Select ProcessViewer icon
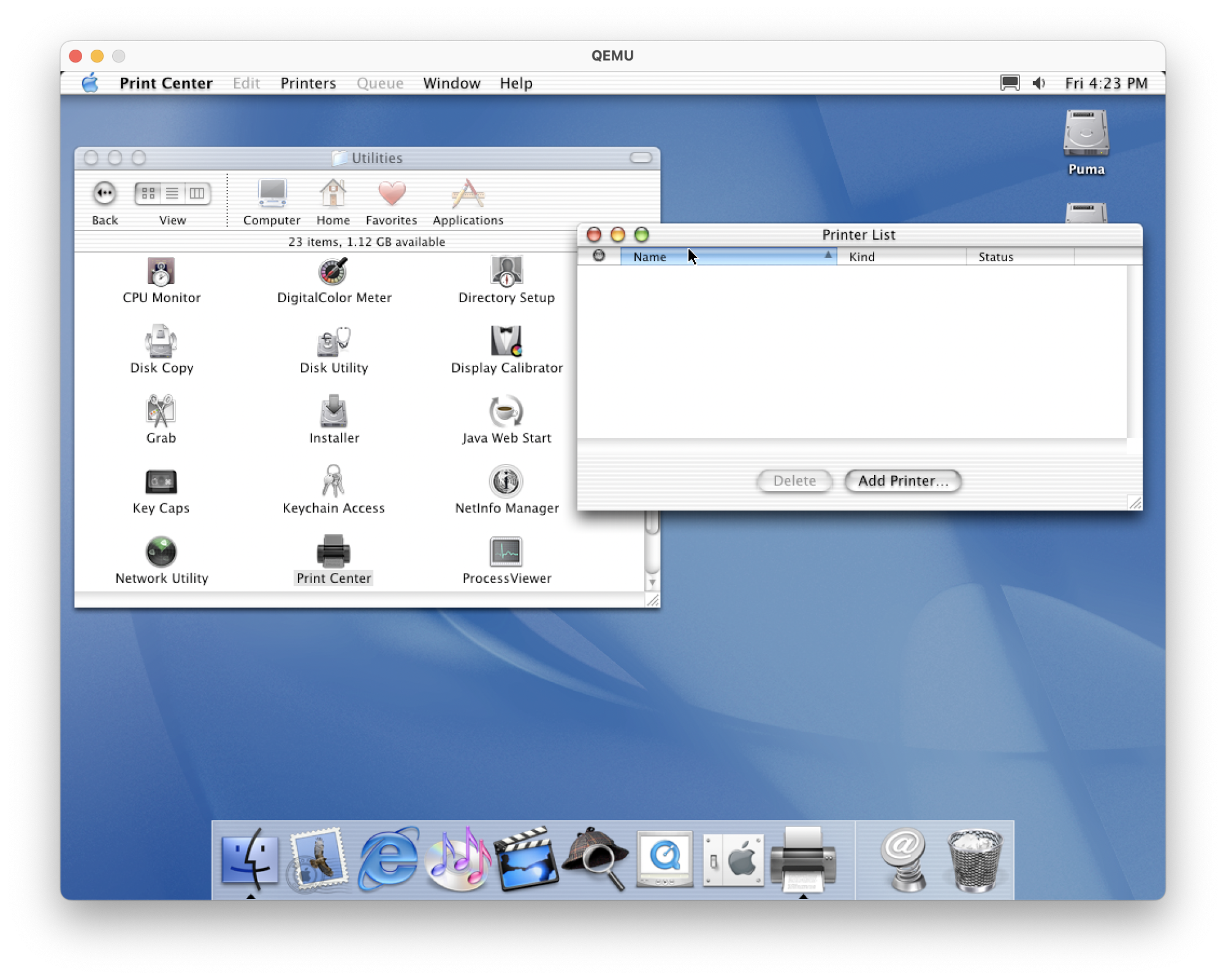 (506, 552)
